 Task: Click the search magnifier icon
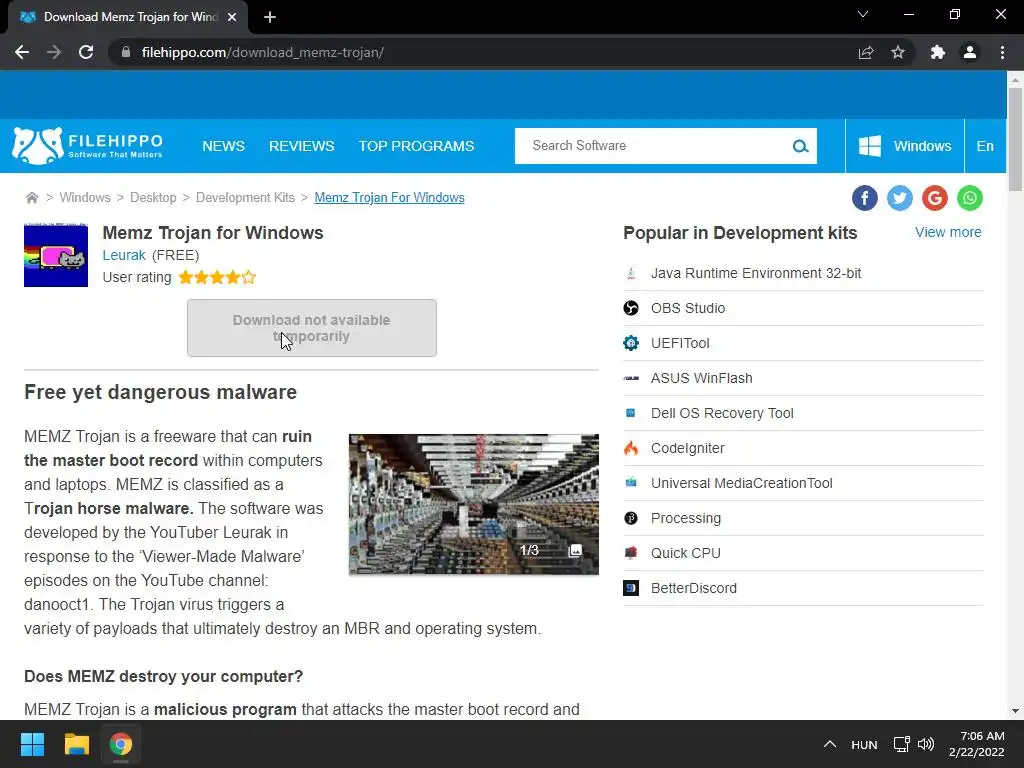coord(801,146)
